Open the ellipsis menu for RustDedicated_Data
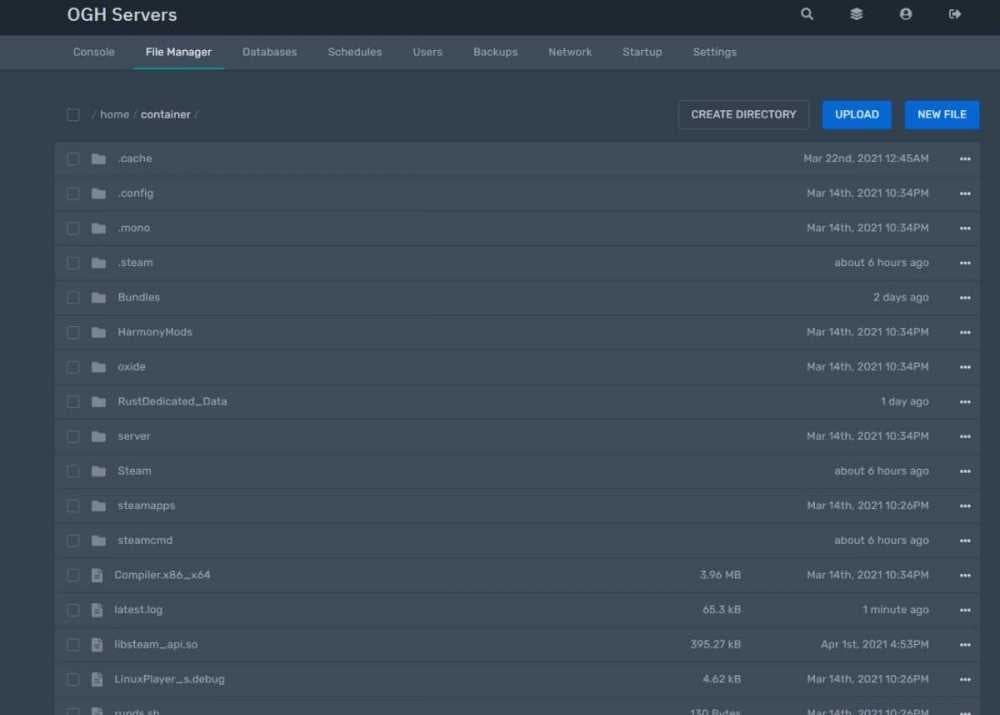Viewport: 1000px width, 715px height. (x=964, y=402)
